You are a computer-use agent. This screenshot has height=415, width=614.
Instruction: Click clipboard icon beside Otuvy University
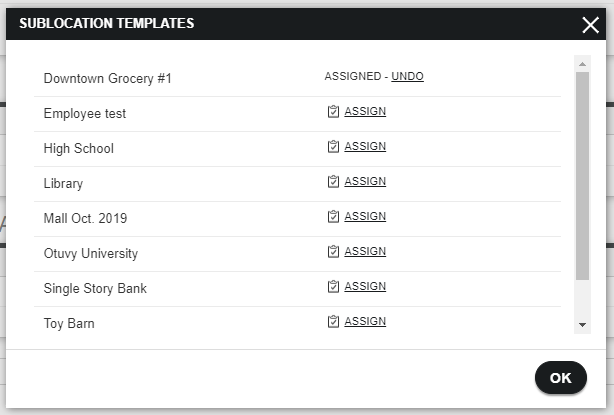(333, 251)
